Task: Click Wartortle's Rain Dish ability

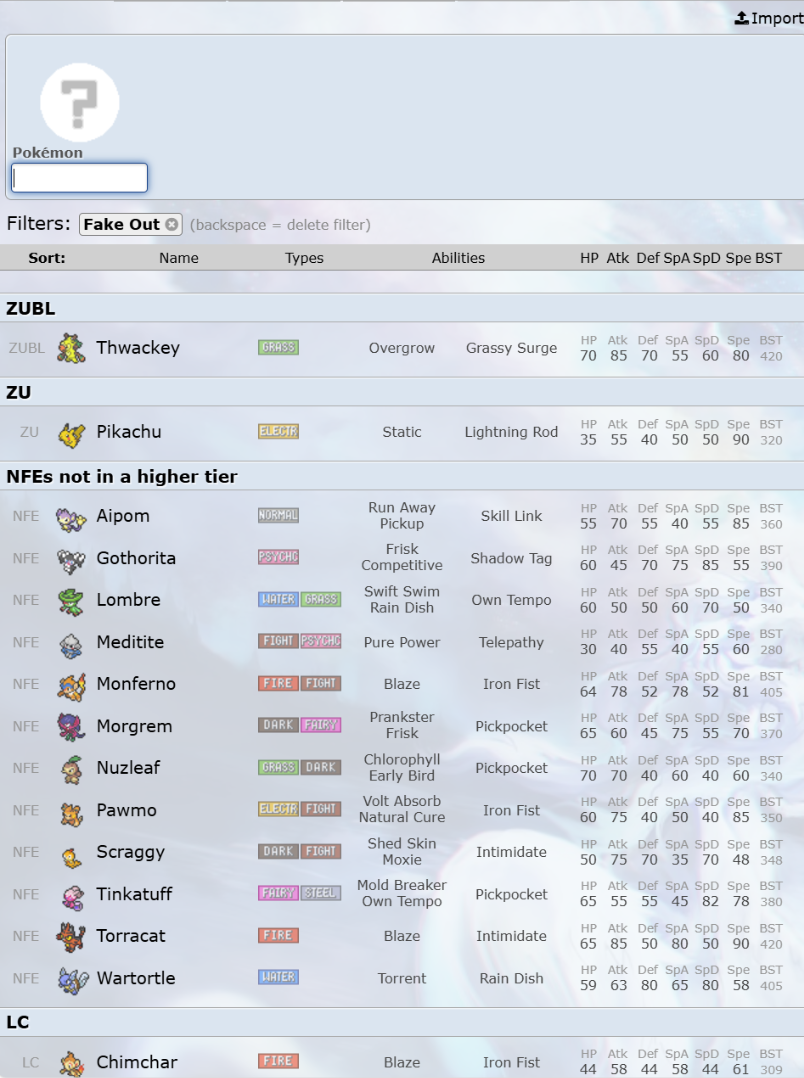Action: pos(511,978)
